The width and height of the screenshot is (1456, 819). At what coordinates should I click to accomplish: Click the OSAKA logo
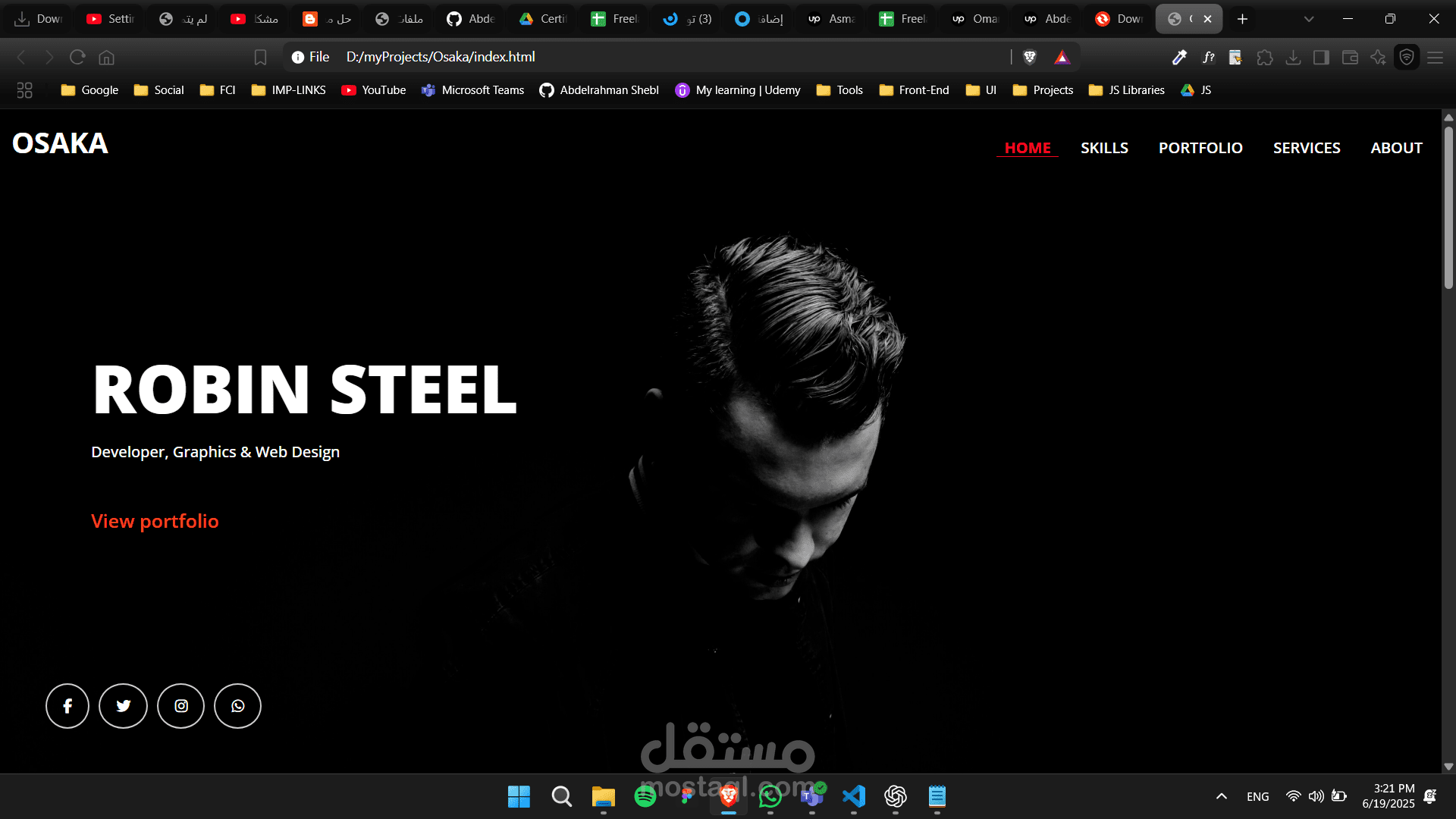(x=60, y=143)
